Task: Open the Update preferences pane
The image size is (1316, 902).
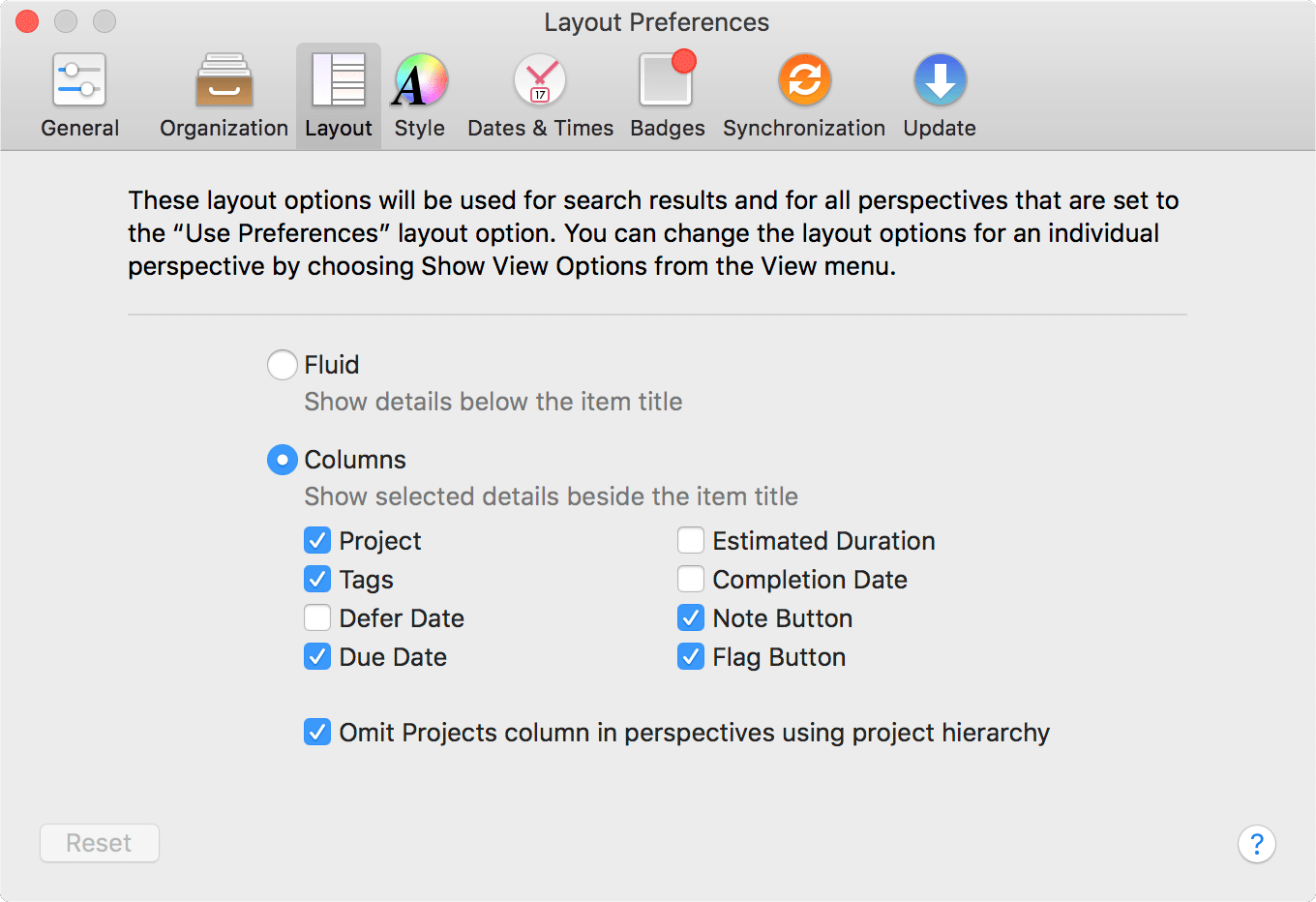Action: [x=939, y=96]
